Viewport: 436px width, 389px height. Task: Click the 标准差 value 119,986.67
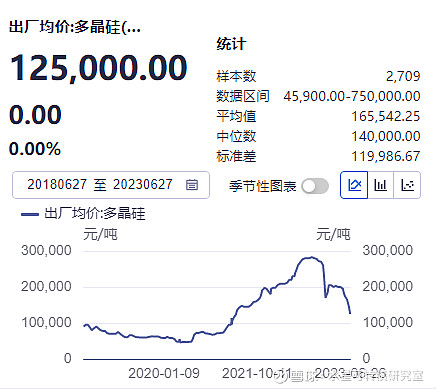pyautogui.click(x=386, y=156)
